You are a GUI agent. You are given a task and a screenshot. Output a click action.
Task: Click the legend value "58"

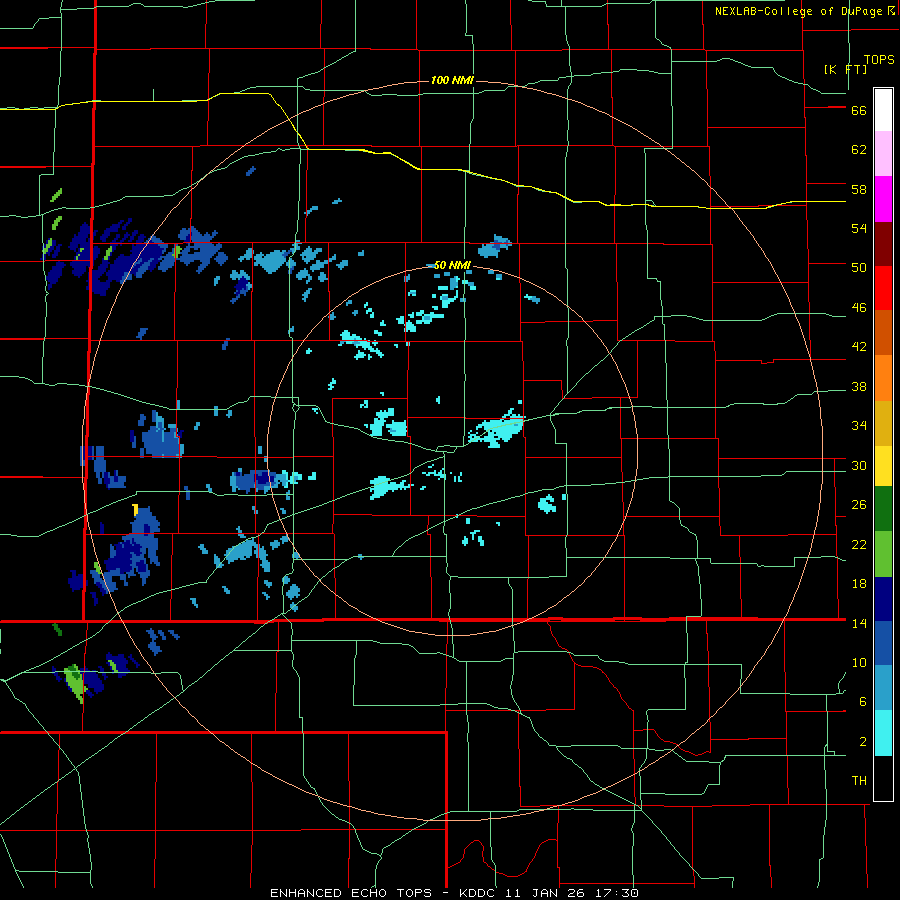pos(859,189)
